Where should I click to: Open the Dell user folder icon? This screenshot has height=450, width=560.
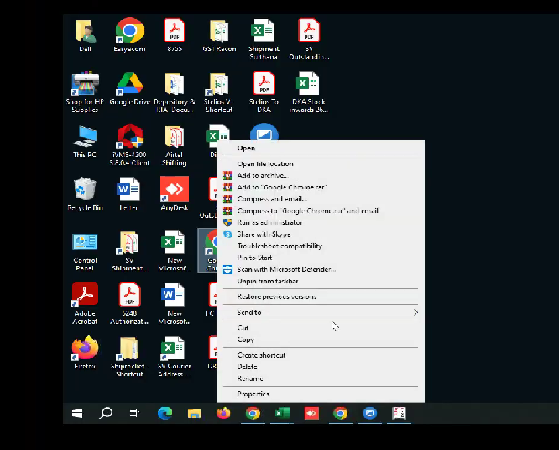click(85, 35)
